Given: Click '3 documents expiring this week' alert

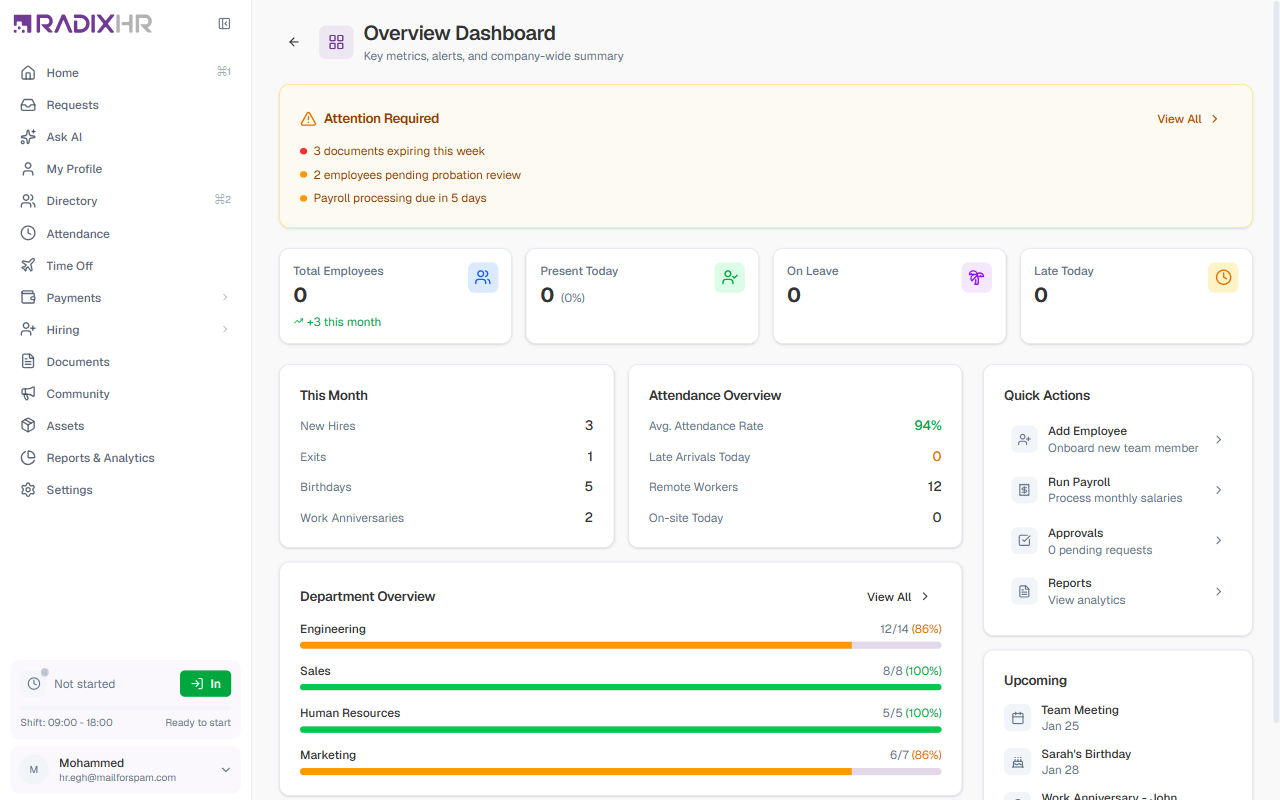Looking at the screenshot, I should click(399, 151).
